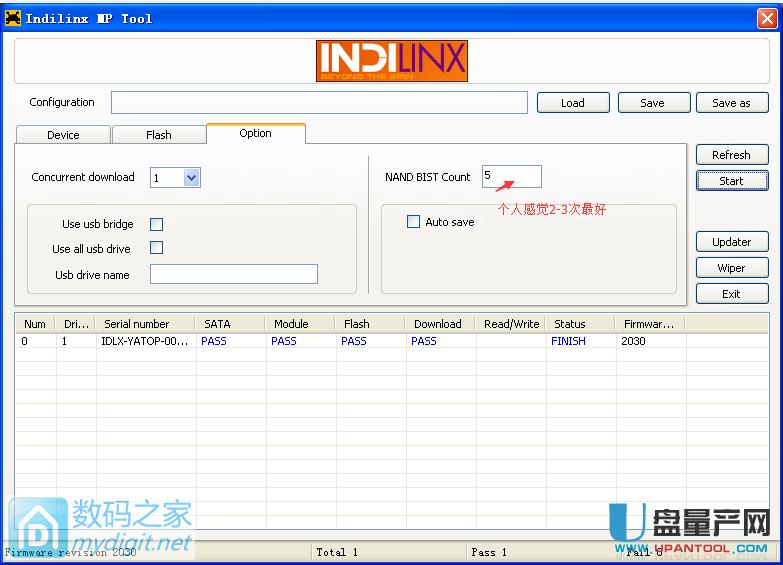Click the Indilinx app icon in title bar

13,18
